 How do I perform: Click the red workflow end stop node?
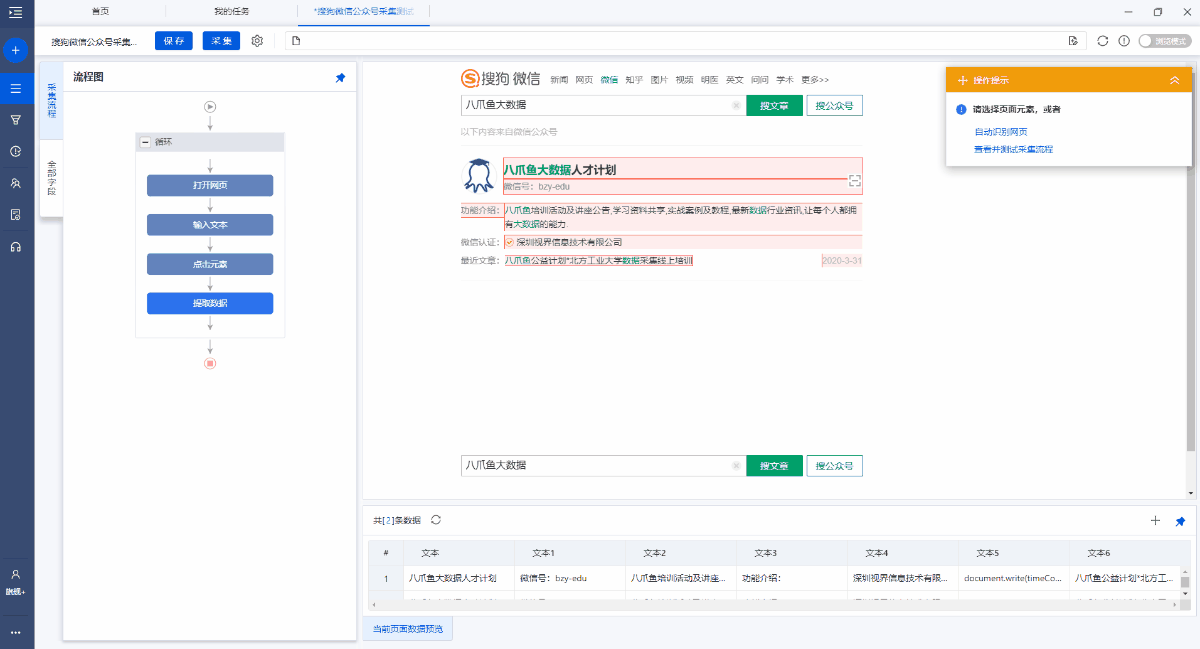coord(210,363)
